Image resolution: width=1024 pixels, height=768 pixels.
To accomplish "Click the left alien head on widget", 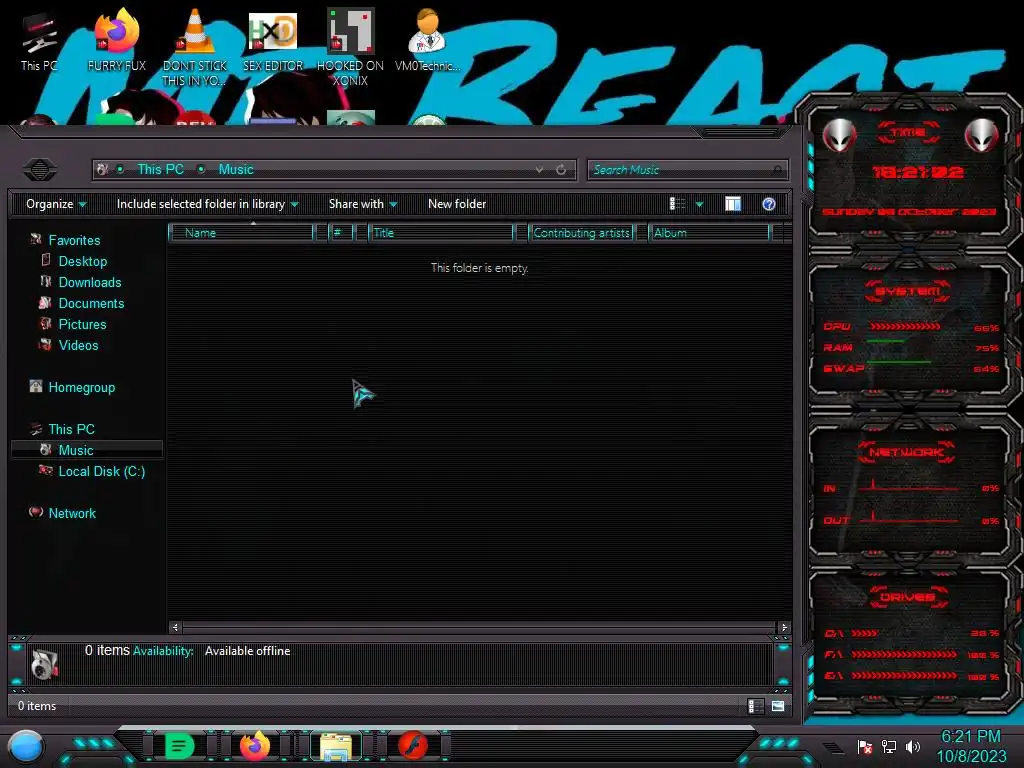I will 839,135.
